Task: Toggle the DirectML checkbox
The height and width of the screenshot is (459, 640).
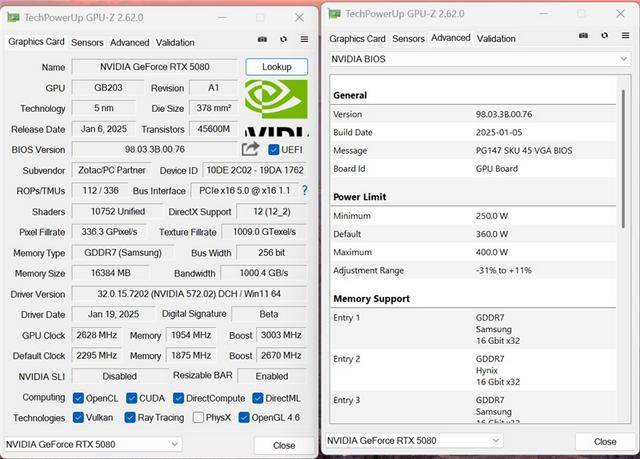Action: [258, 398]
